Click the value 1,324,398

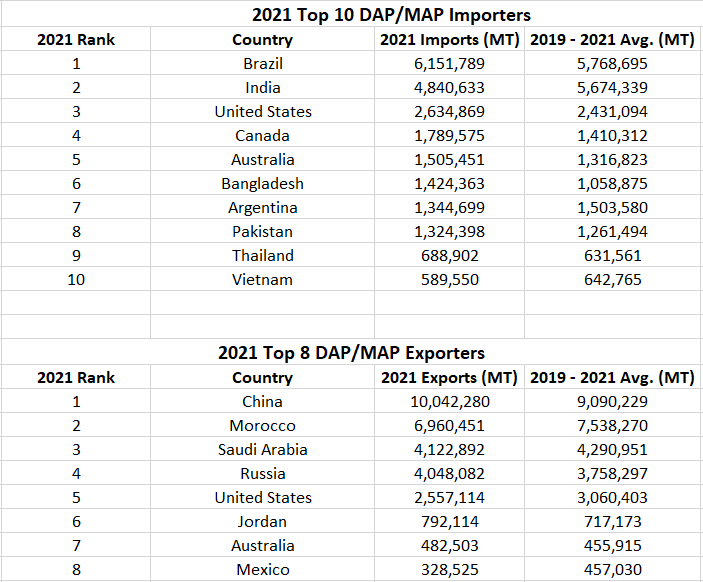coord(450,231)
